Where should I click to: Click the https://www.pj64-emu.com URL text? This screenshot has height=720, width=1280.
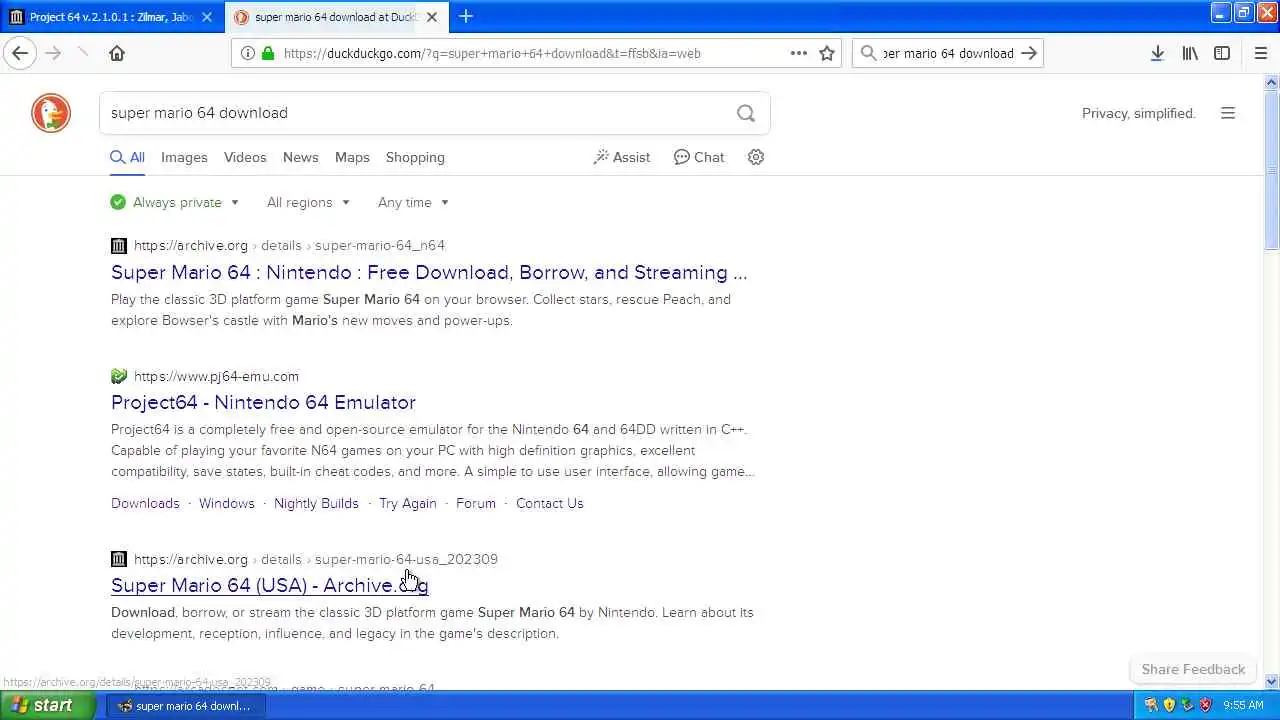point(216,376)
